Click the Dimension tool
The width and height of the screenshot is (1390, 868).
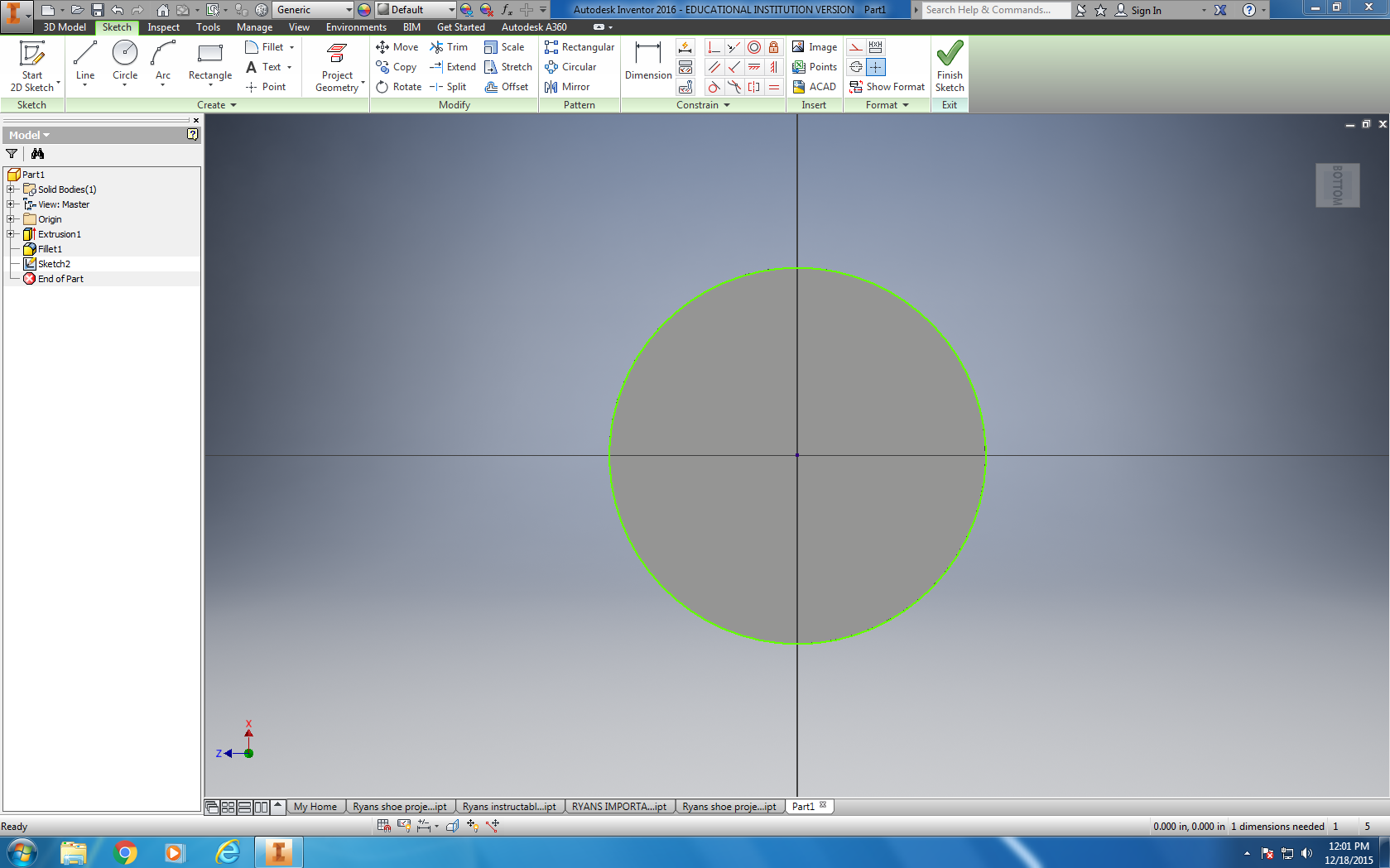(x=648, y=61)
